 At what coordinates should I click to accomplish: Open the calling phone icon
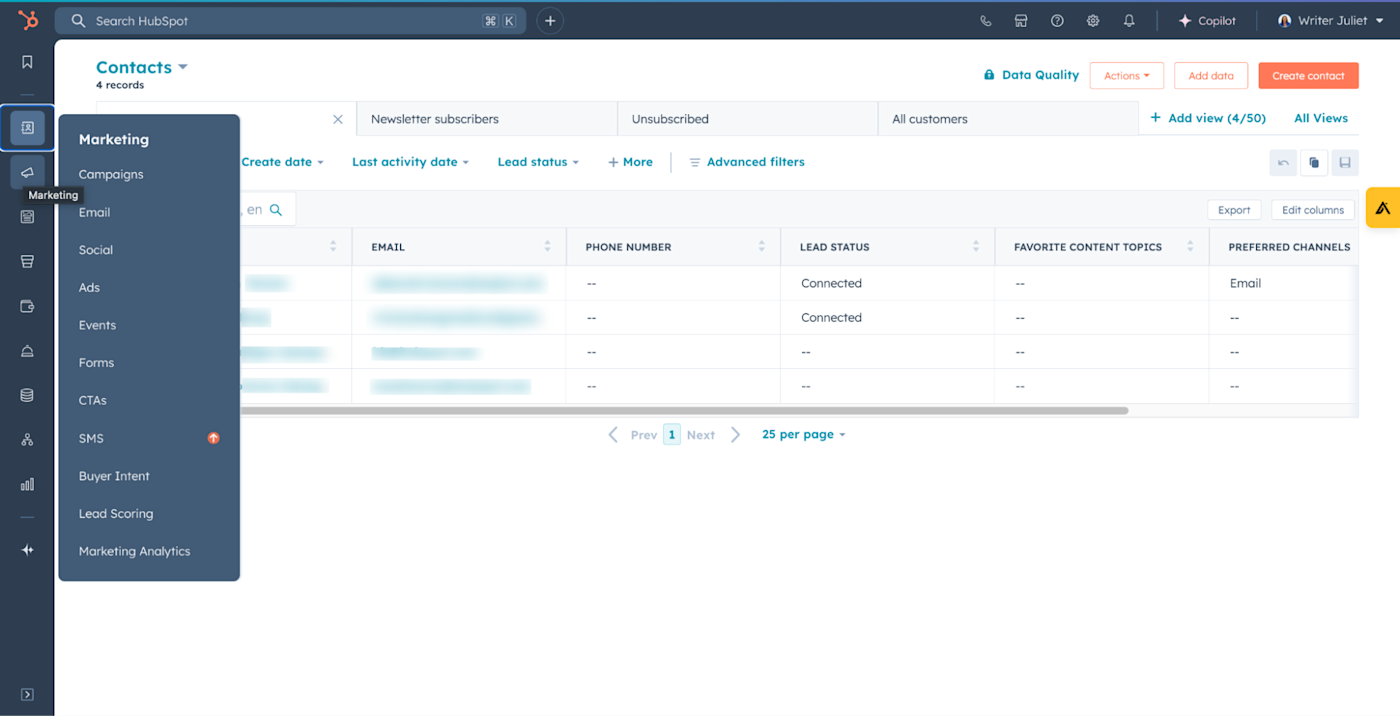986,20
